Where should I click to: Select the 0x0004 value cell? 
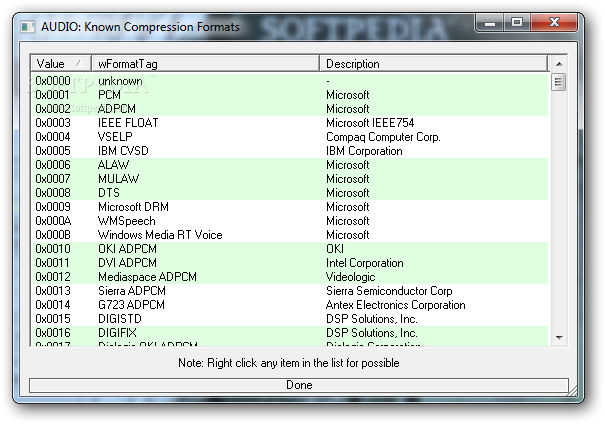click(53, 137)
